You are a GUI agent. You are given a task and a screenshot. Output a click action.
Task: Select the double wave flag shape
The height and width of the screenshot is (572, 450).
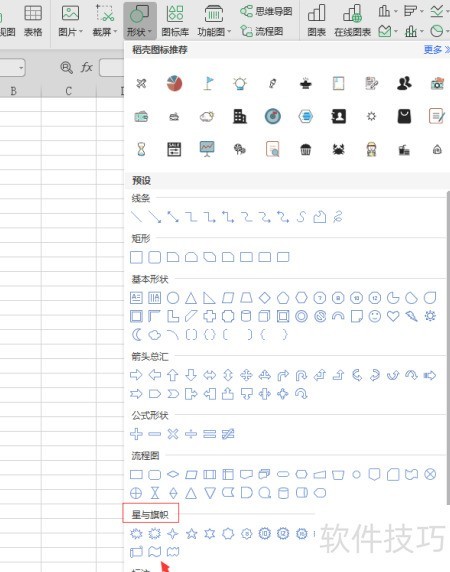click(173, 552)
